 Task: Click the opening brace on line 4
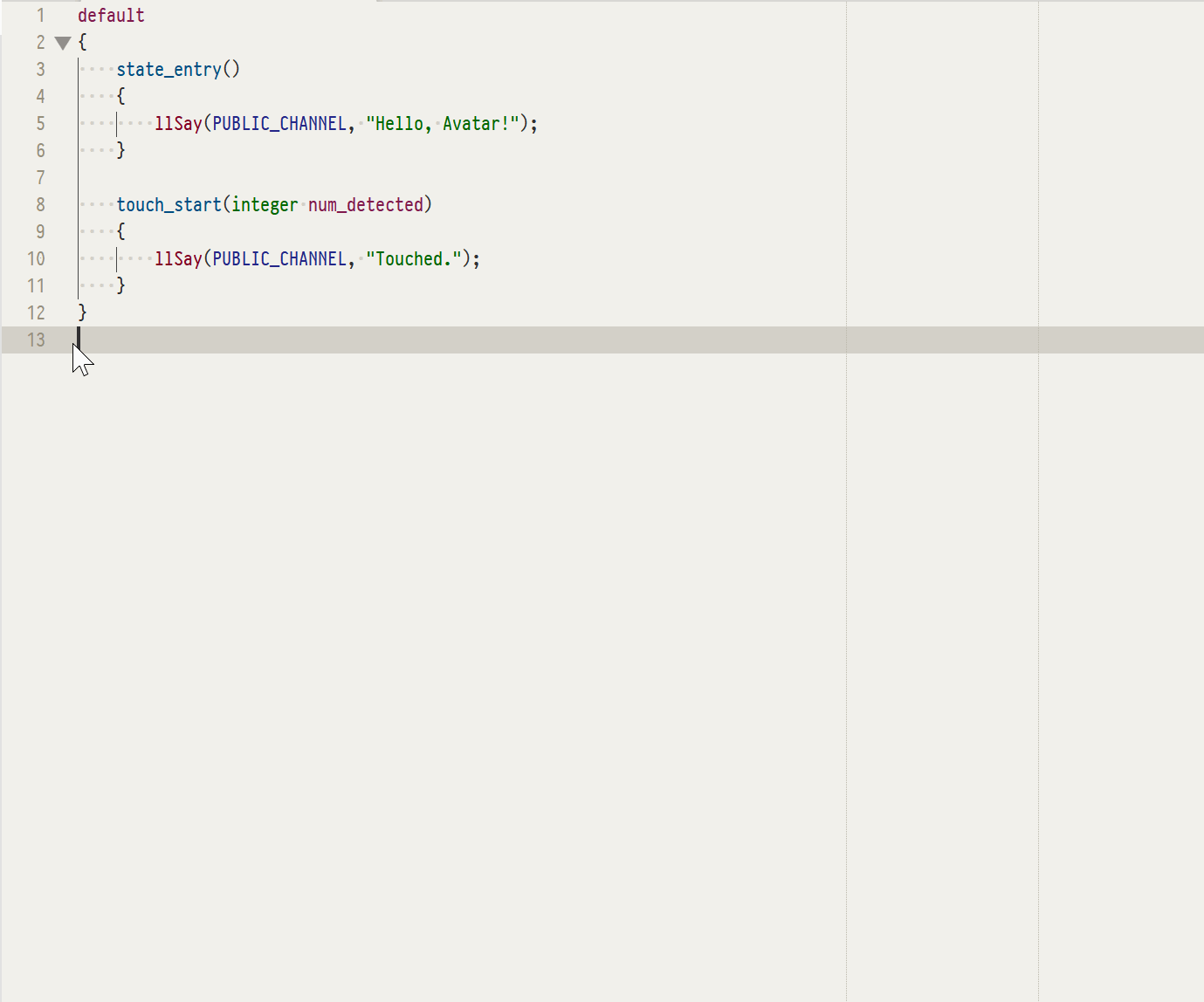click(x=120, y=97)
